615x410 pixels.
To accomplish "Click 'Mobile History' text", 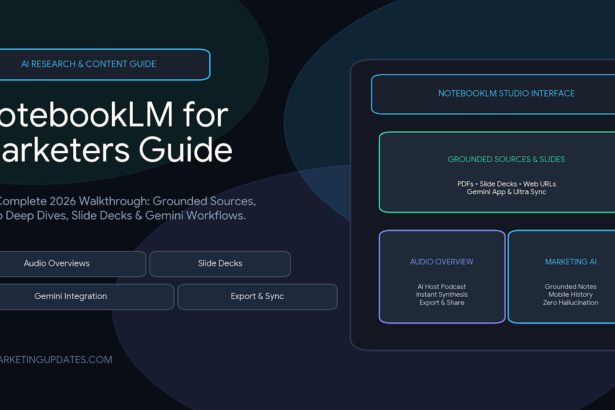I will click(570, 295).
